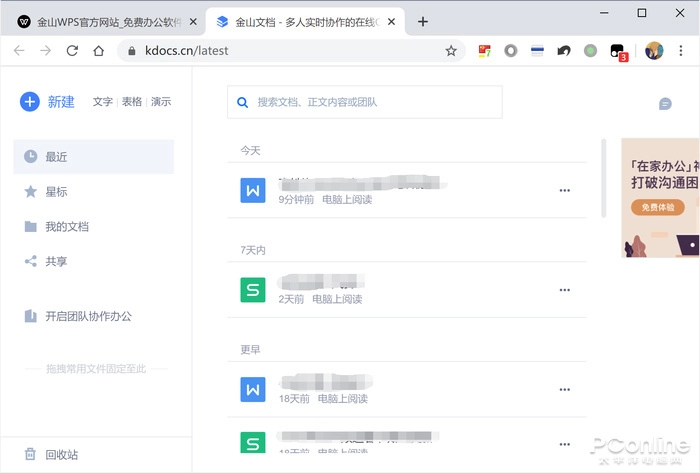Click the extension with red badge 3
This screenshot has width=700, height=473.
pos(618,52)
